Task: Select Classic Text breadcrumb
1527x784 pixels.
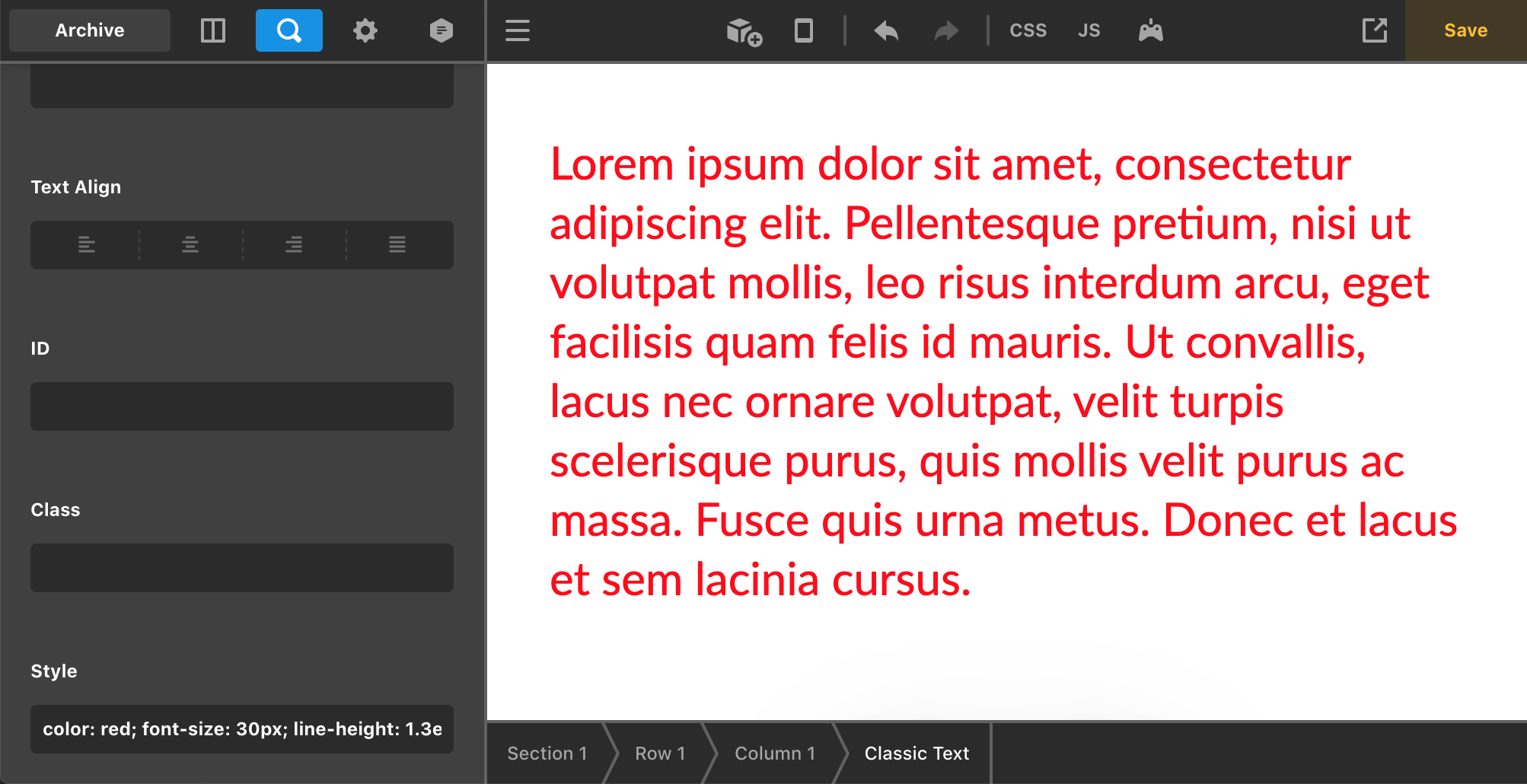Action: point(917,754)
